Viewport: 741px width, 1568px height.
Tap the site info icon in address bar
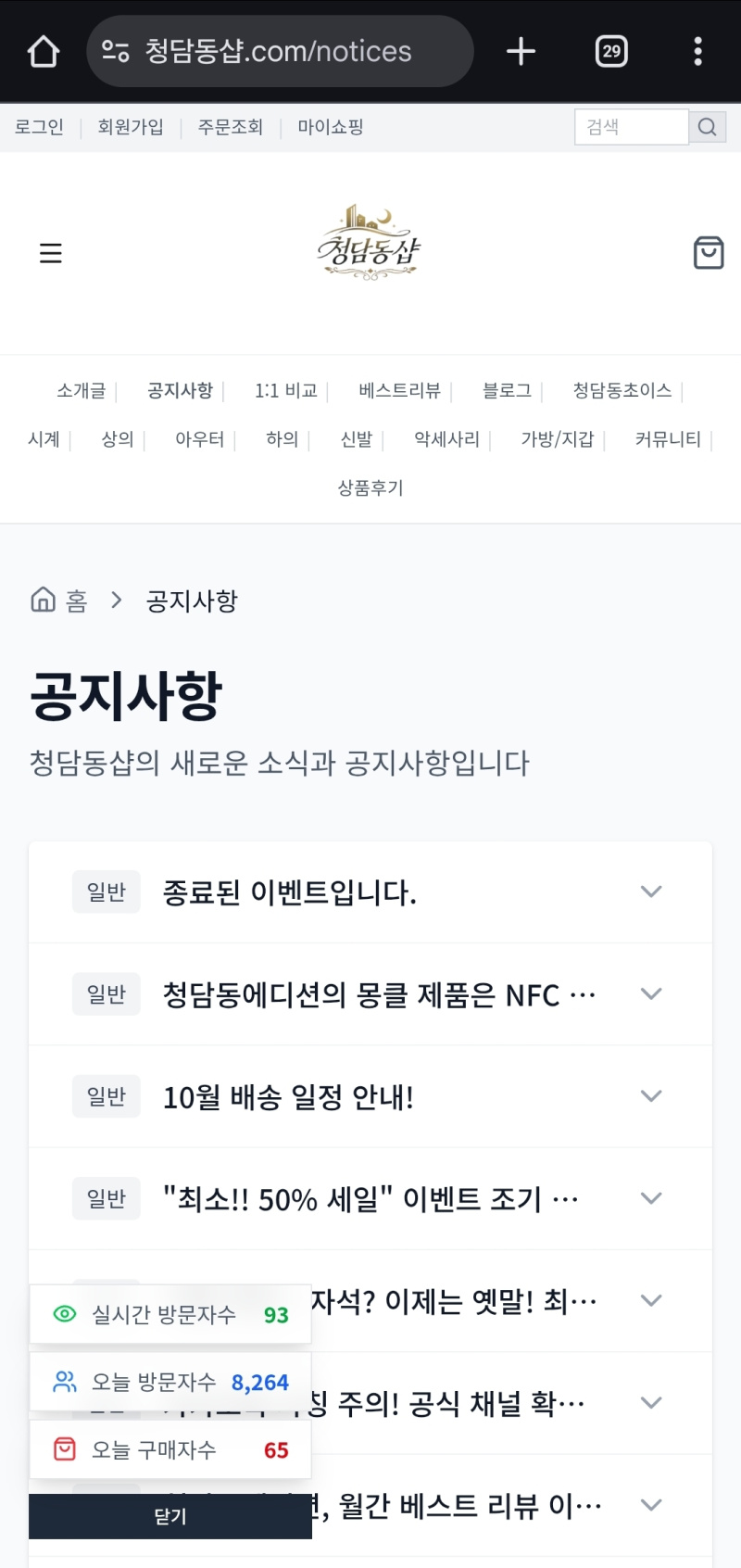116,51
